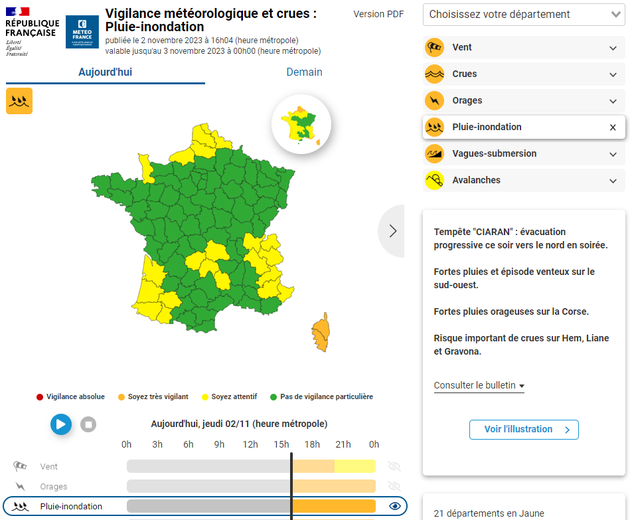Click the 3h timeline hour marker

tap(157, 444)
